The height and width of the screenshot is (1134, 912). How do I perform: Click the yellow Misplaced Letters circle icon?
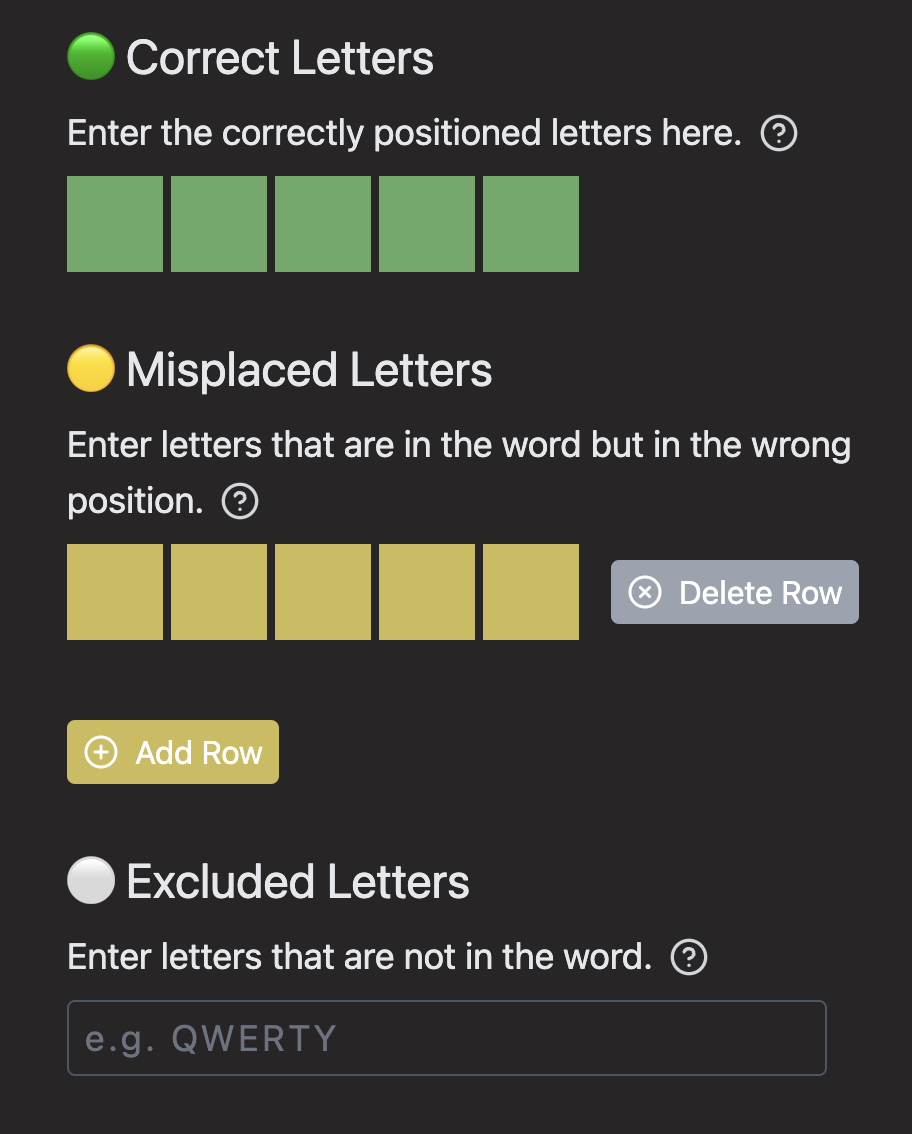89,369
